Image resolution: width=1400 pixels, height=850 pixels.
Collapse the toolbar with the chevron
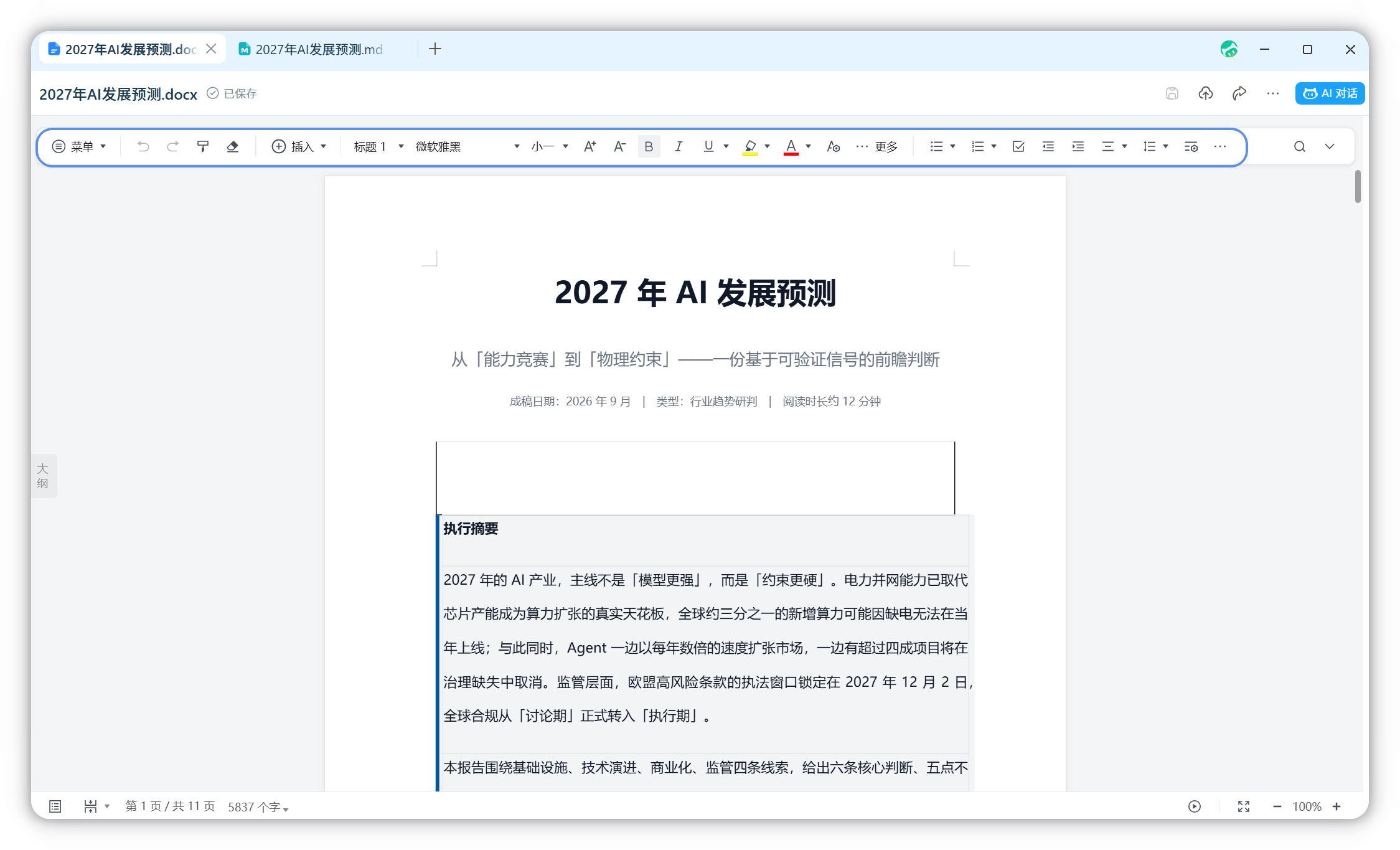(1329, 146)
